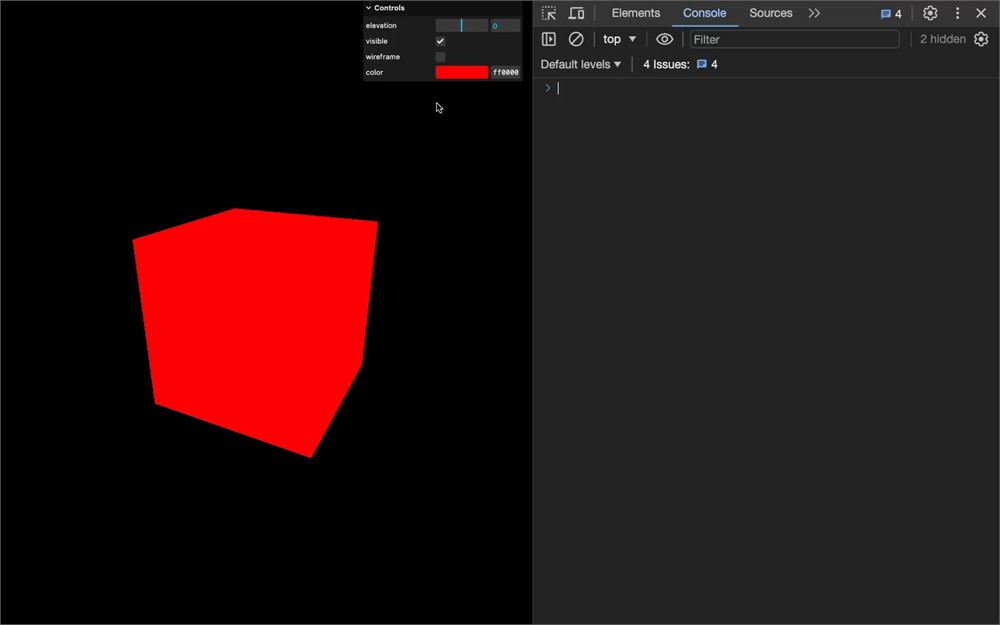Activate the inspect element picker icon
The image size is (1000, 625).
click(x=548, y=13)
